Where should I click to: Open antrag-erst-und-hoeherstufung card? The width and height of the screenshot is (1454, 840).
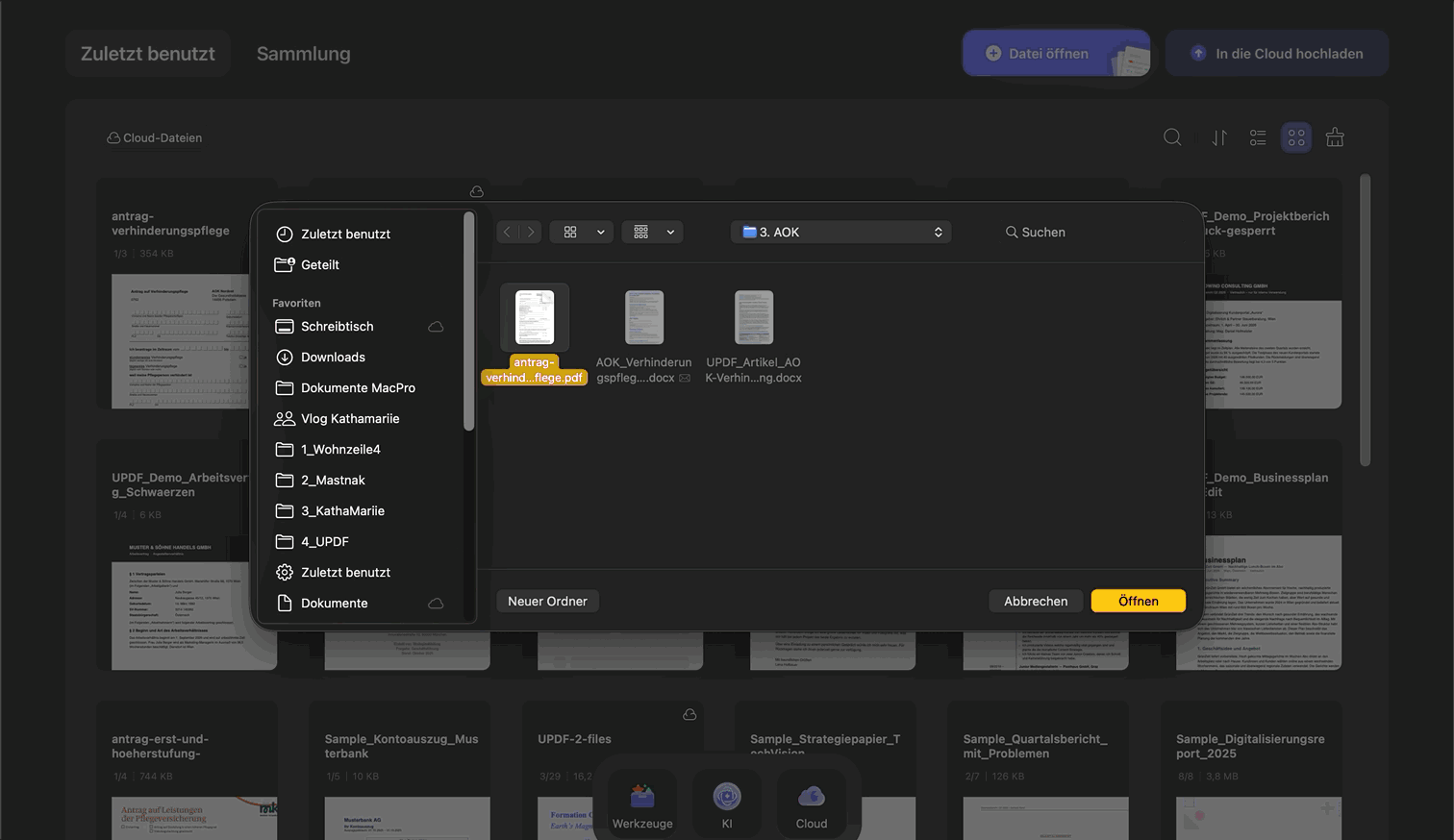[x=188, y=771]
